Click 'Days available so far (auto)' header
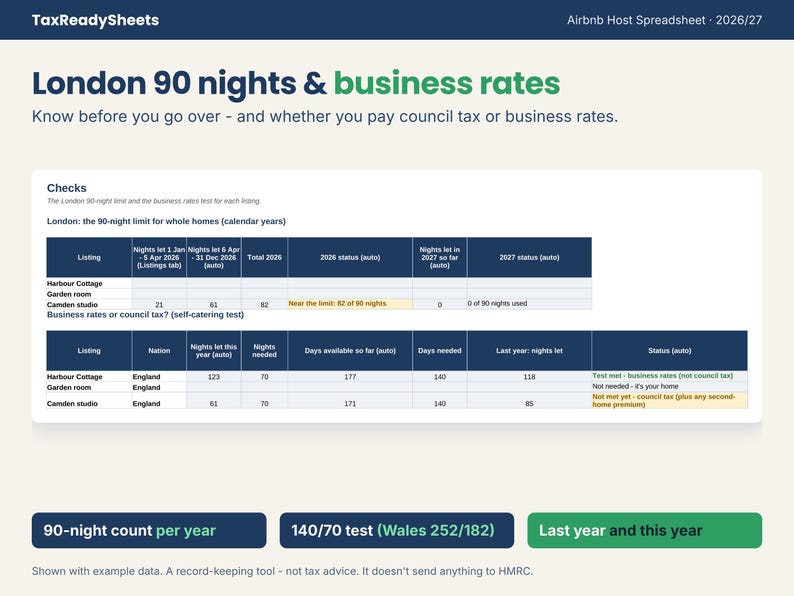This screenshot has height=596, width=794. coord(350,350)
